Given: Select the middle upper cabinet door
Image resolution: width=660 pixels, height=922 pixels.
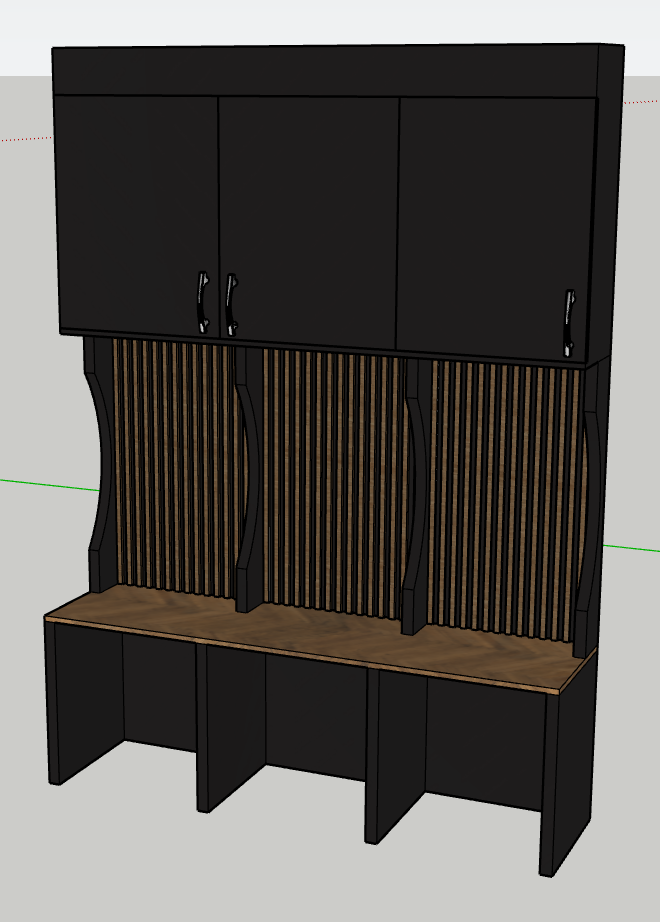Looking at the screenshot, I should 309,223.
